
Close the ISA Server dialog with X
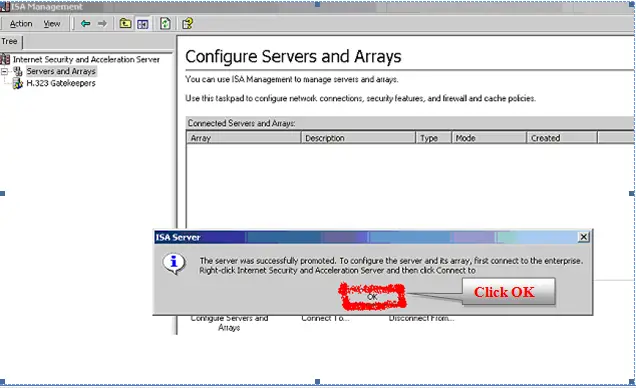(x=583, y=237)
